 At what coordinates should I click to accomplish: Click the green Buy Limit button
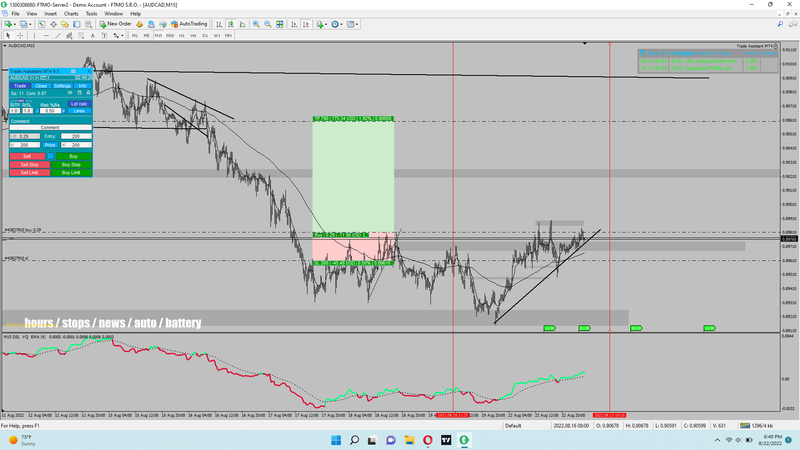(71, 172)
